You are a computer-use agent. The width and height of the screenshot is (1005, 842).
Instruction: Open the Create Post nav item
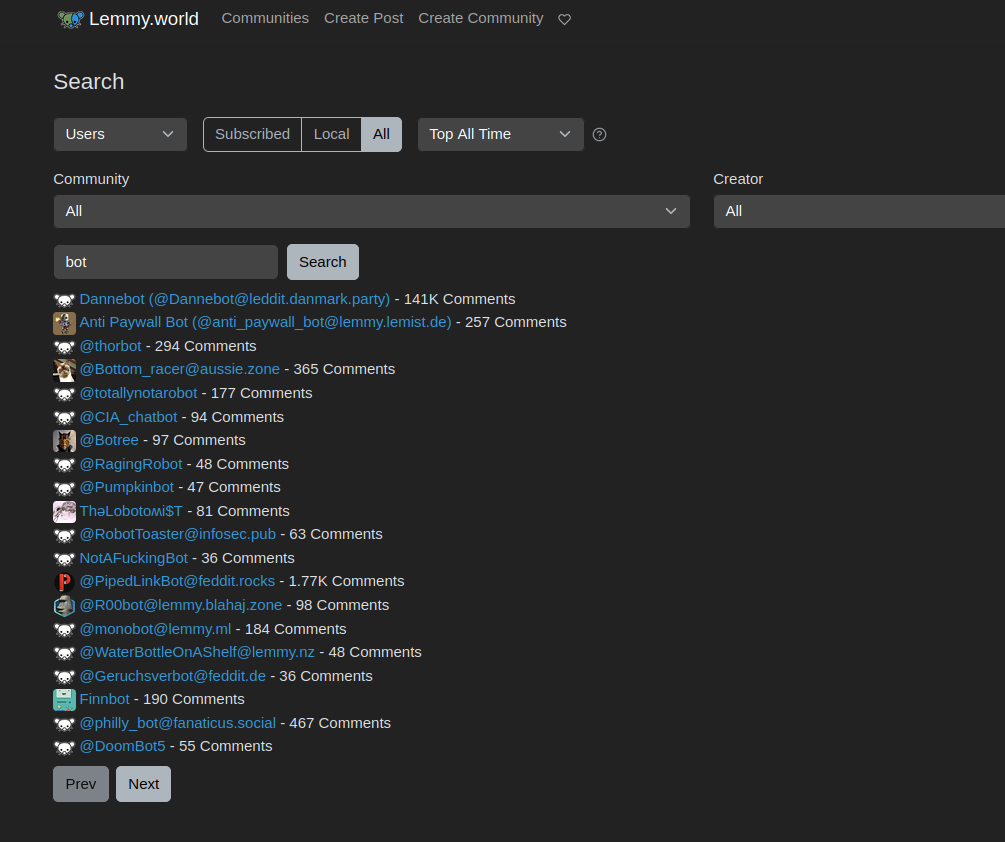click(363, 19)
